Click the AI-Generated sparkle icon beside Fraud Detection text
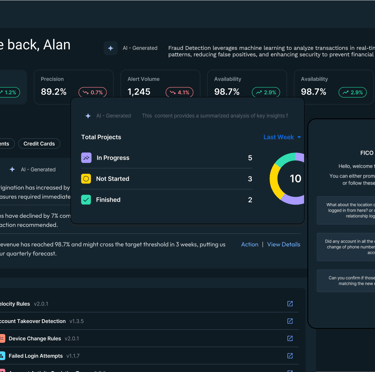This screenshot has height=372, width=375. [x=110, y=48]
